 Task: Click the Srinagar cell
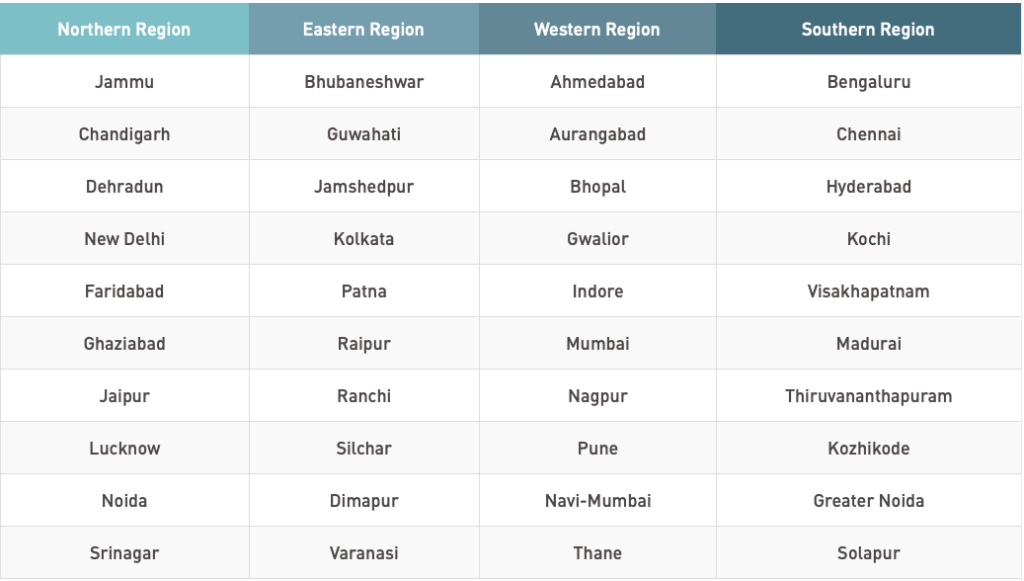[x=124, y=553]
